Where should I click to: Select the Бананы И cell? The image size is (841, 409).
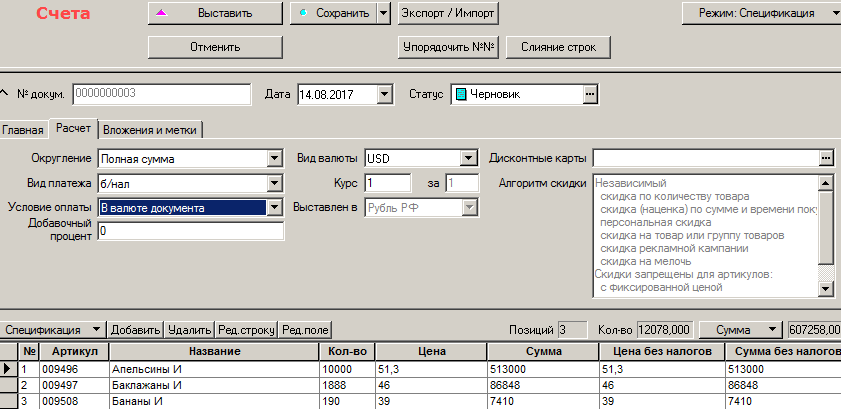coord(215,401)
